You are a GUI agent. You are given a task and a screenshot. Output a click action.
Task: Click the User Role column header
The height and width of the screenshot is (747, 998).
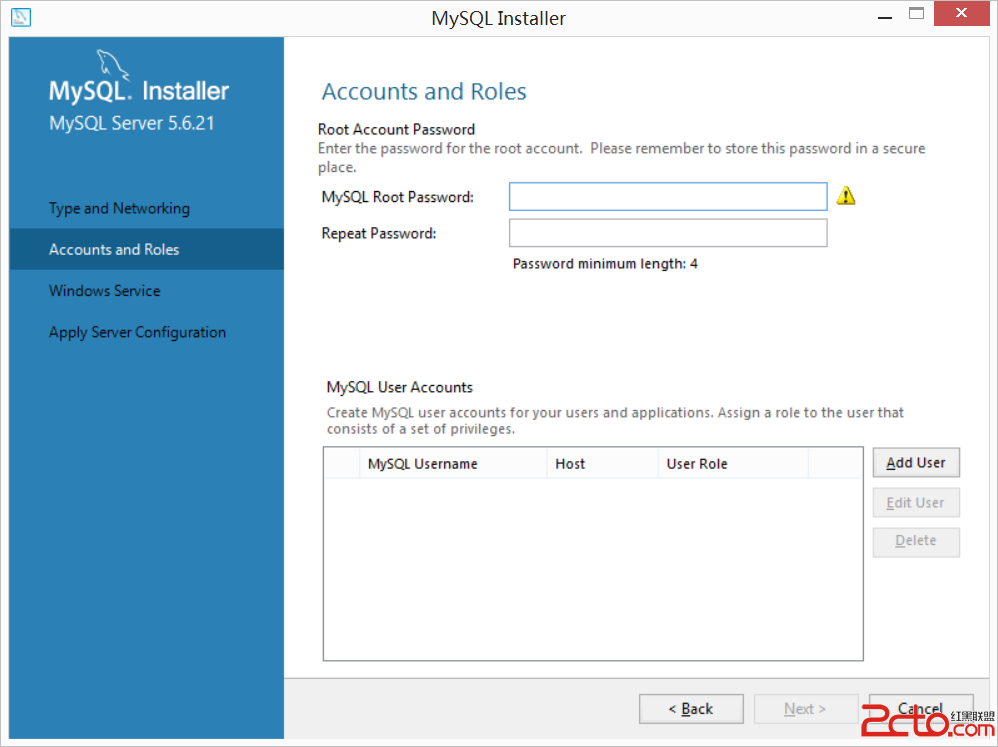[x=733, y=464]
